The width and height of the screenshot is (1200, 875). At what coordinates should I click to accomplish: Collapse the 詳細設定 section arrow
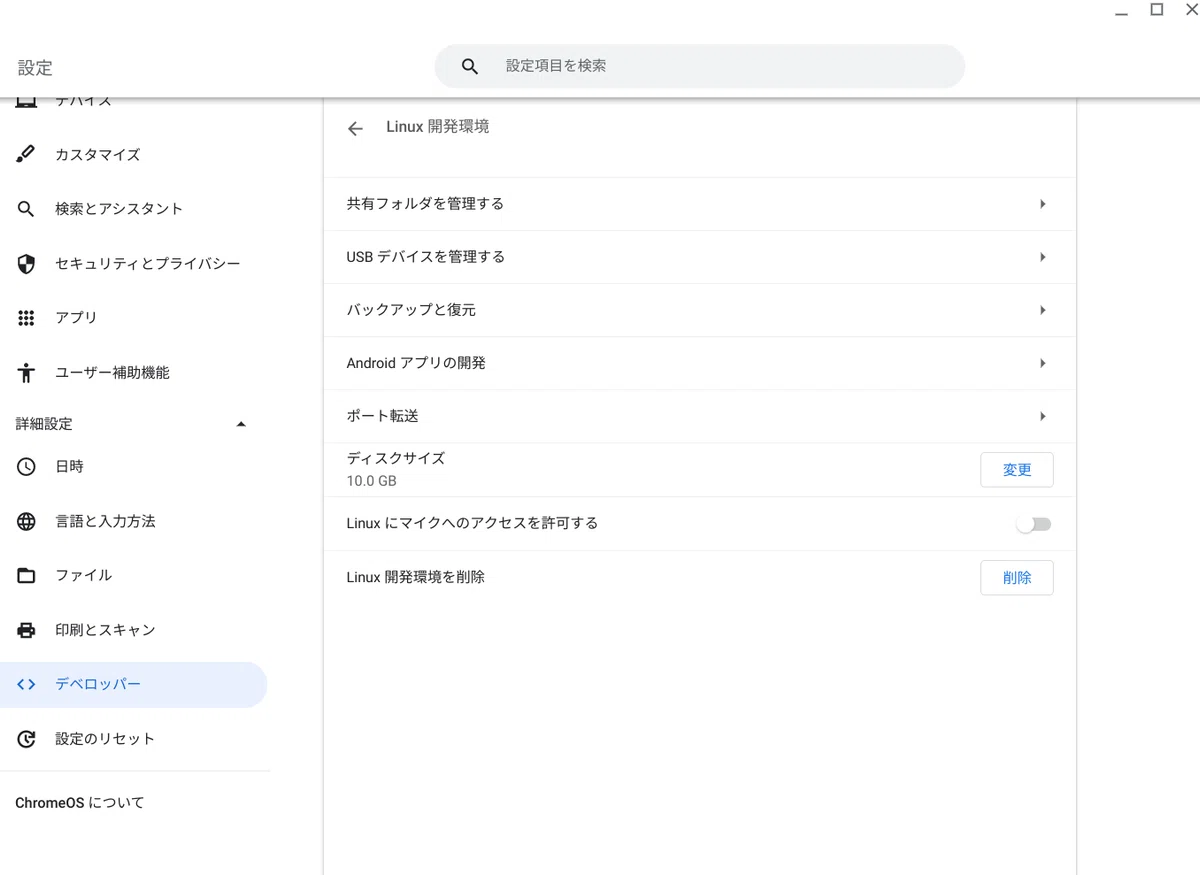click(x=240, y=424)
